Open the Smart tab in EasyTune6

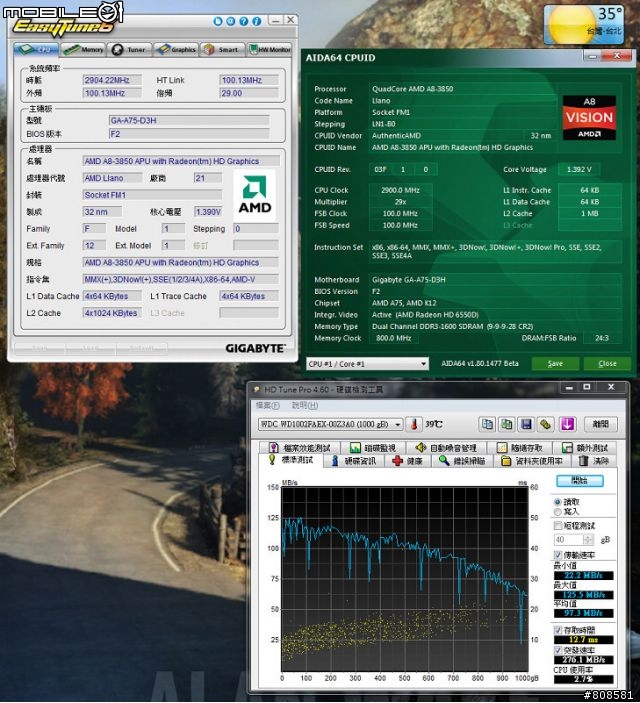pos(223,49)
